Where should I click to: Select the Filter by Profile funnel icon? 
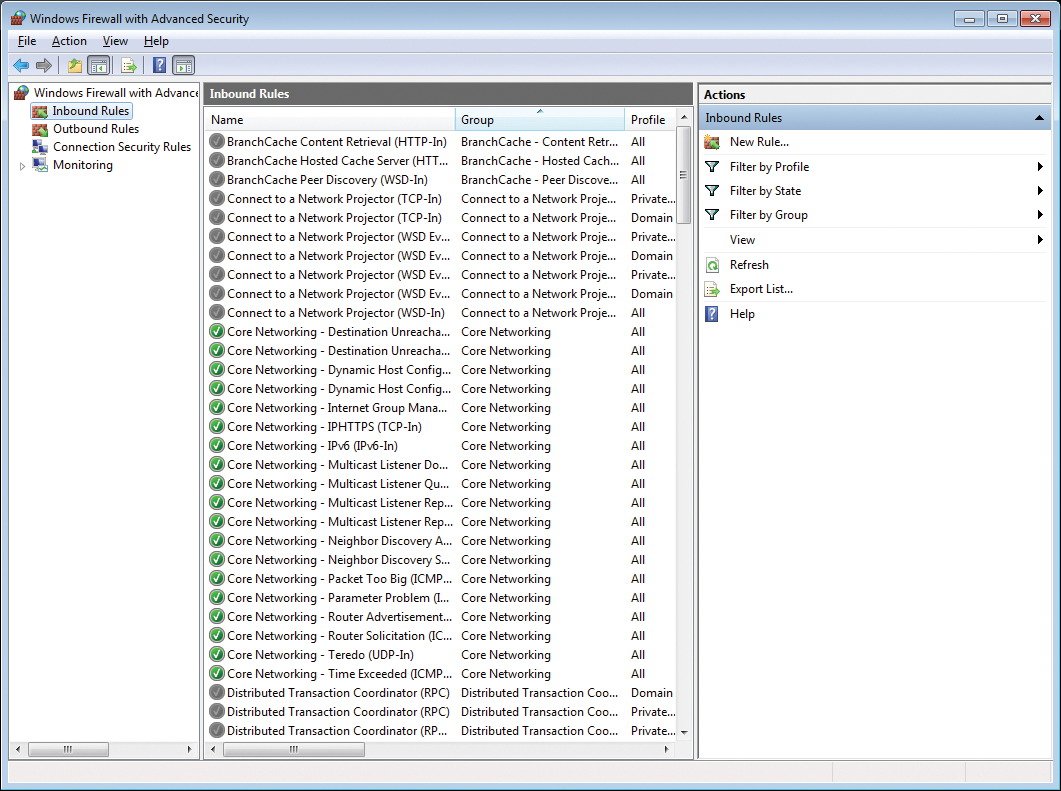(x=714, y=166)
